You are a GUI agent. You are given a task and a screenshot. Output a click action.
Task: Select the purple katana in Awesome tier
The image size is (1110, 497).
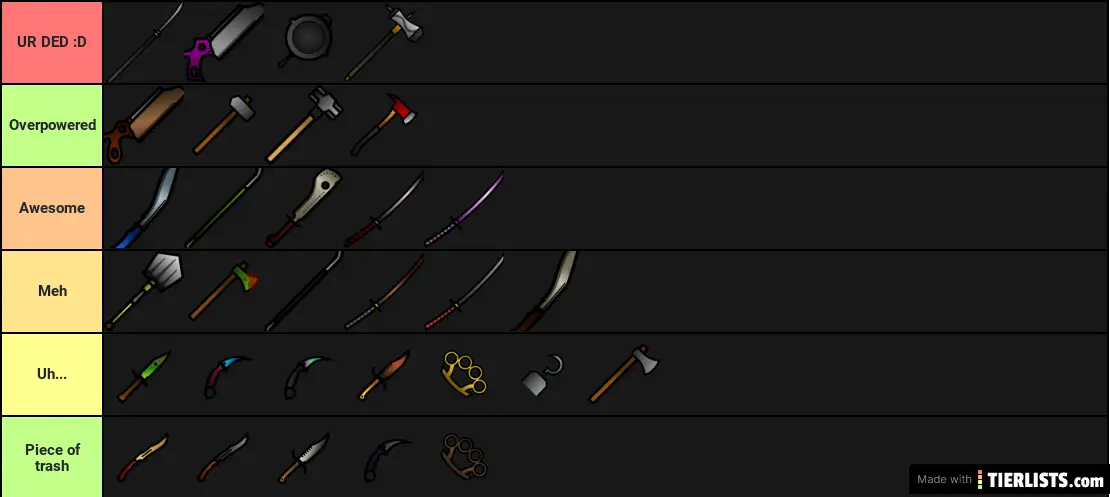click(x=465, y=208)
